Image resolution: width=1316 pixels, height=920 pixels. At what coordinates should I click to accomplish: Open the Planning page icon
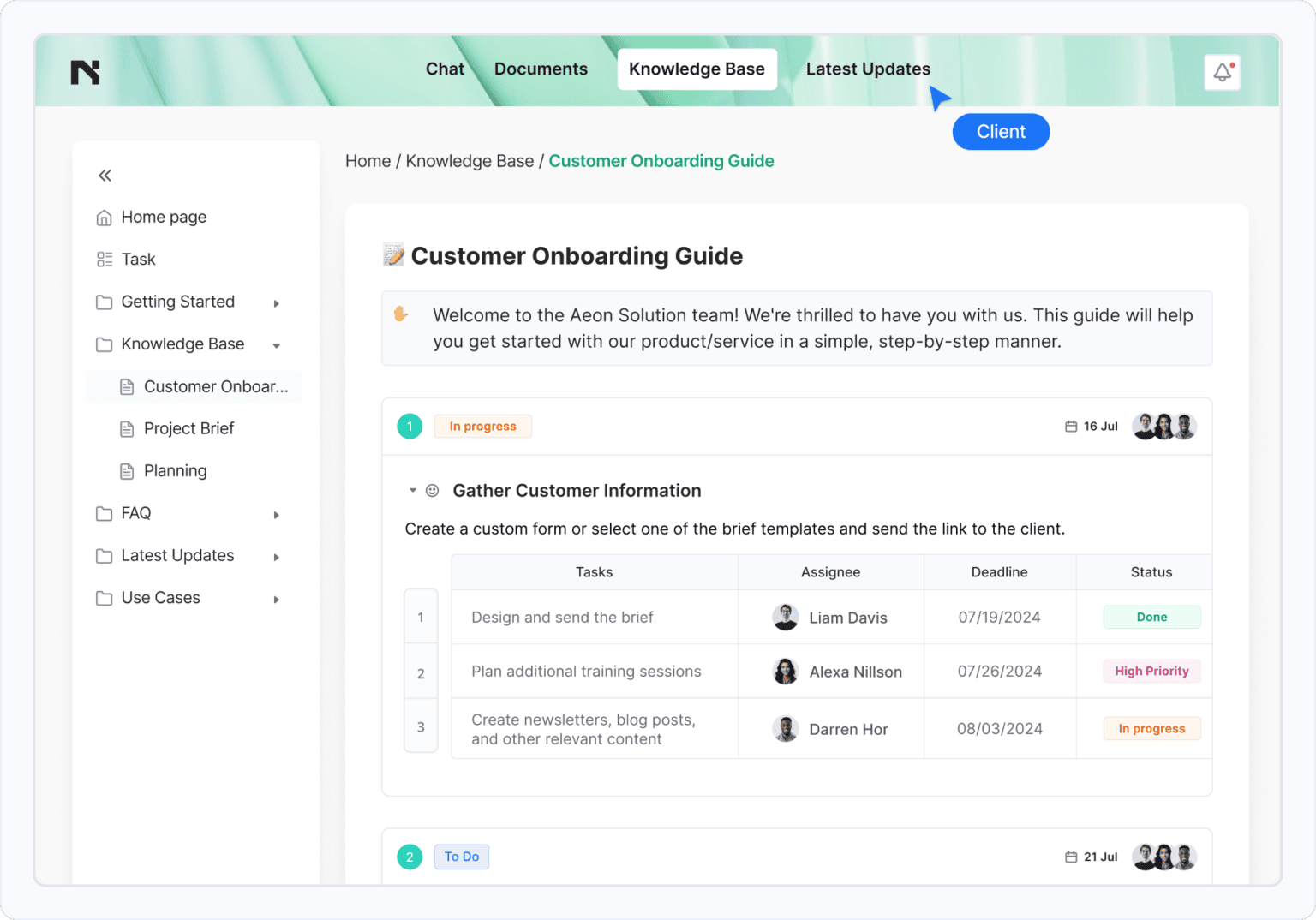127,470
